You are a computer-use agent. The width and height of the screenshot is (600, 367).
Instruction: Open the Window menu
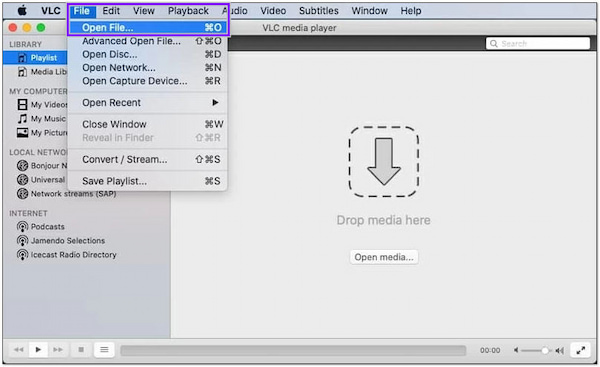(369, 11)
